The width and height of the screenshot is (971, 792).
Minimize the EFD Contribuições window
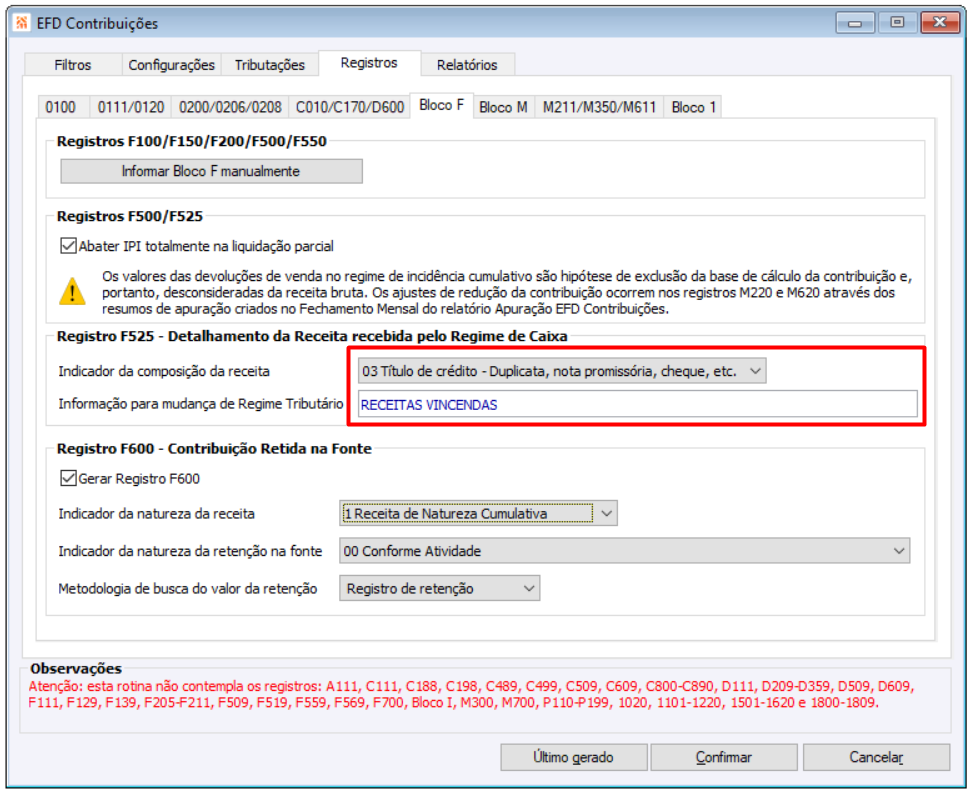[855, 23]
